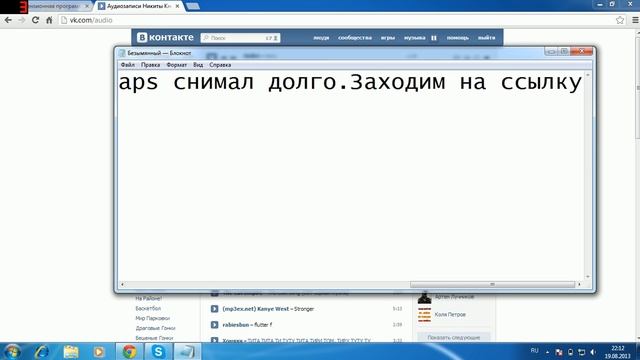
Task: Open the Вид menu in Notepad
Action: coord(198,65)
